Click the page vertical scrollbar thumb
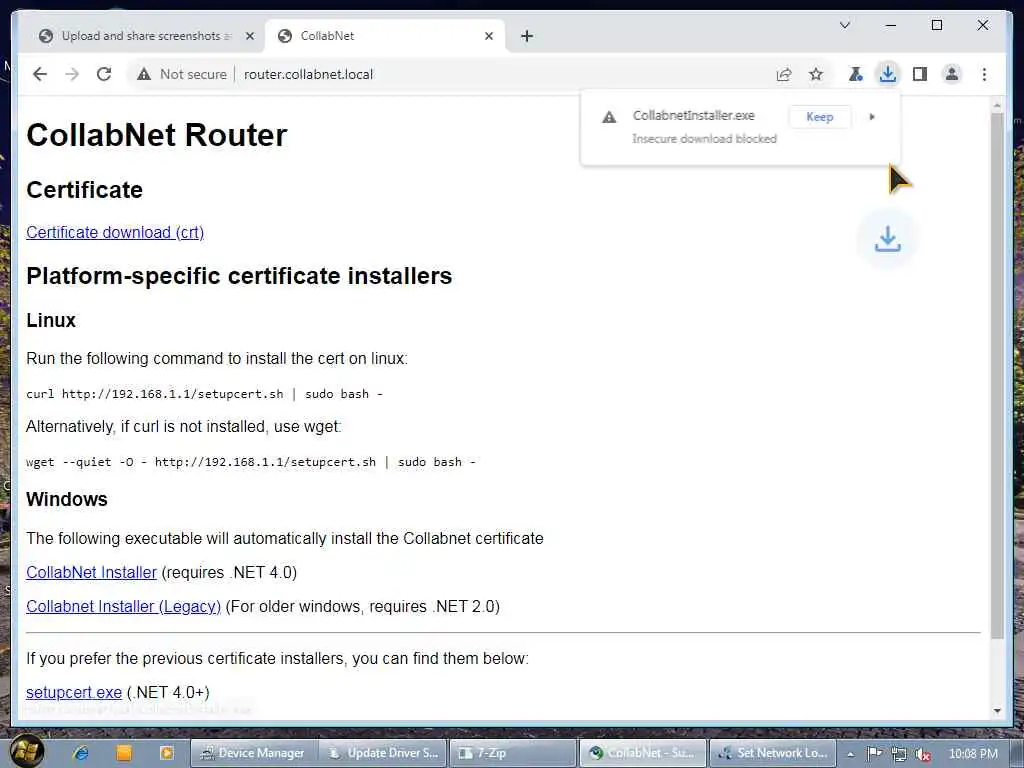 tap(997, 376)
